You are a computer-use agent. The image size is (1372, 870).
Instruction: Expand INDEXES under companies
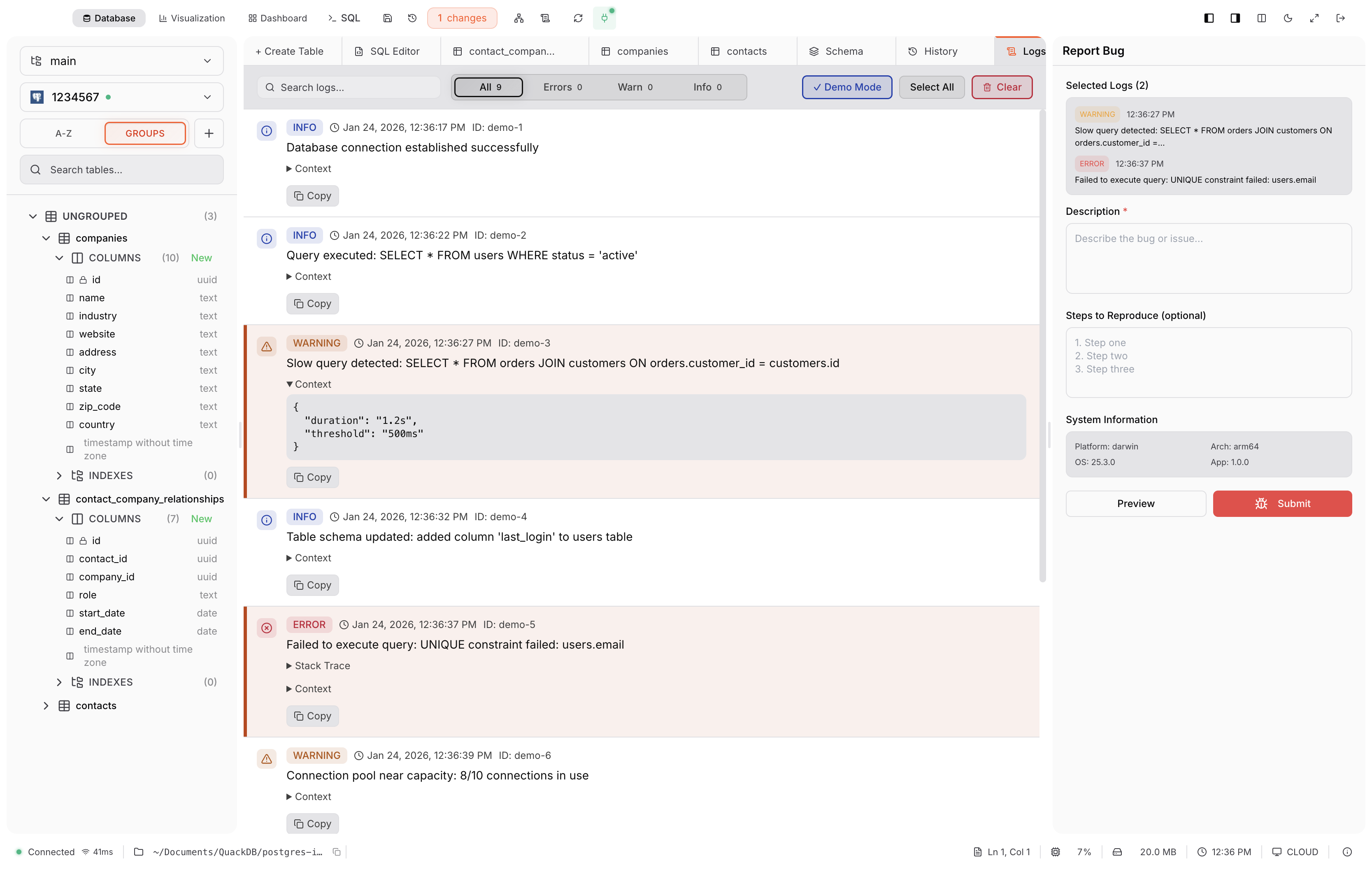[59, 476]
